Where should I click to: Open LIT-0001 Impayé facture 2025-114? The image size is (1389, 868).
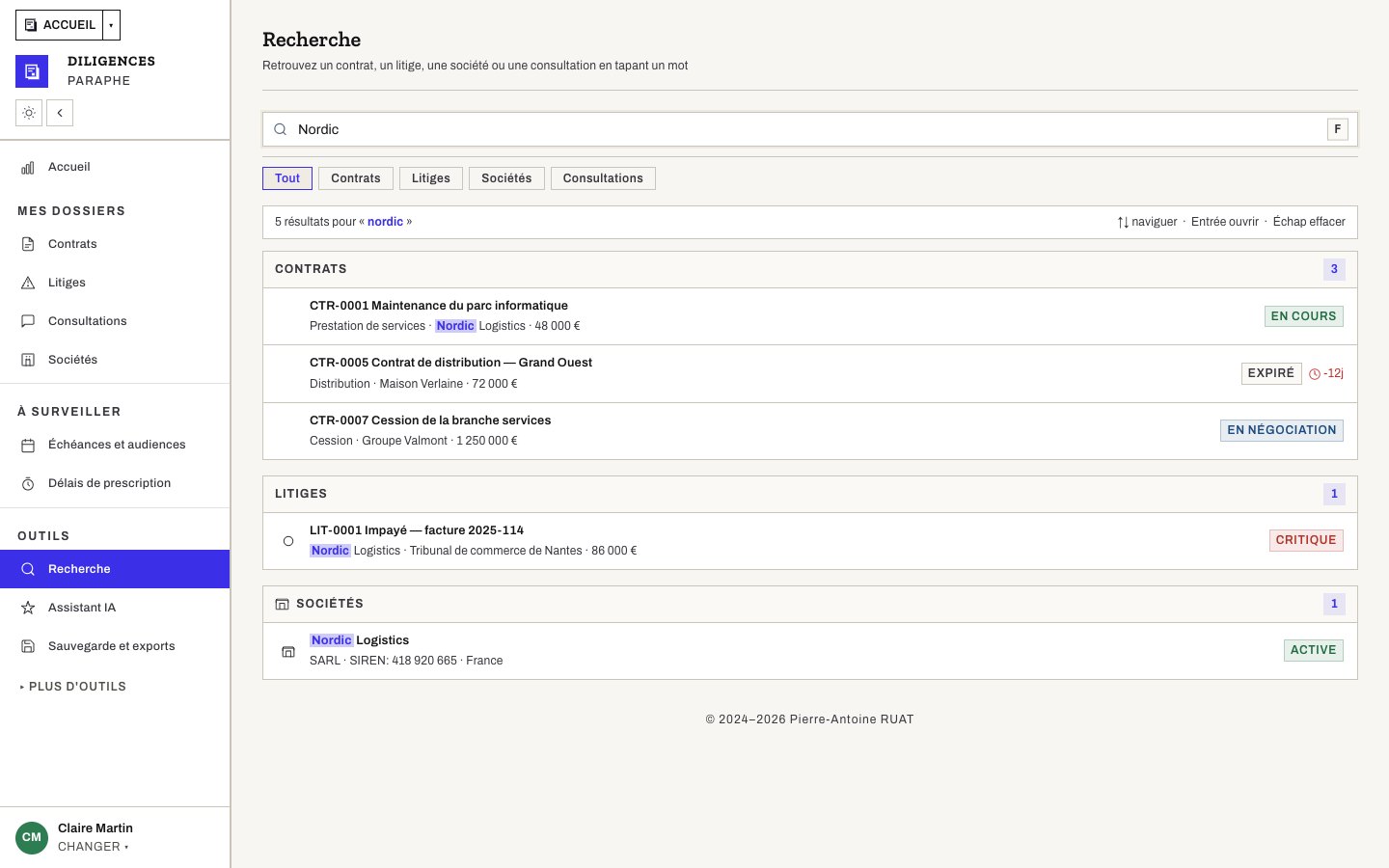(x=810, y=541)
